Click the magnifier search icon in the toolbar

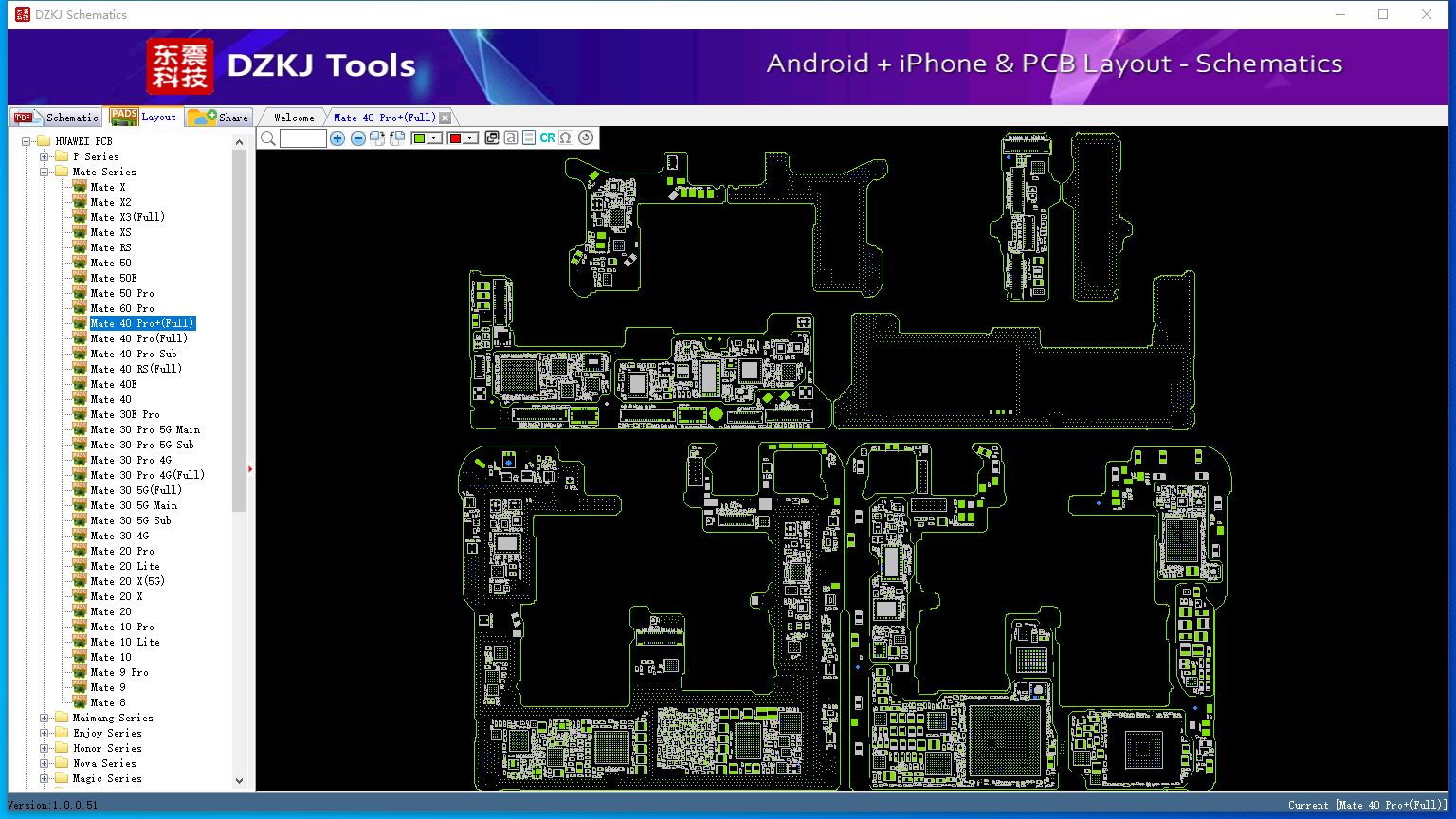pos(268,138)
